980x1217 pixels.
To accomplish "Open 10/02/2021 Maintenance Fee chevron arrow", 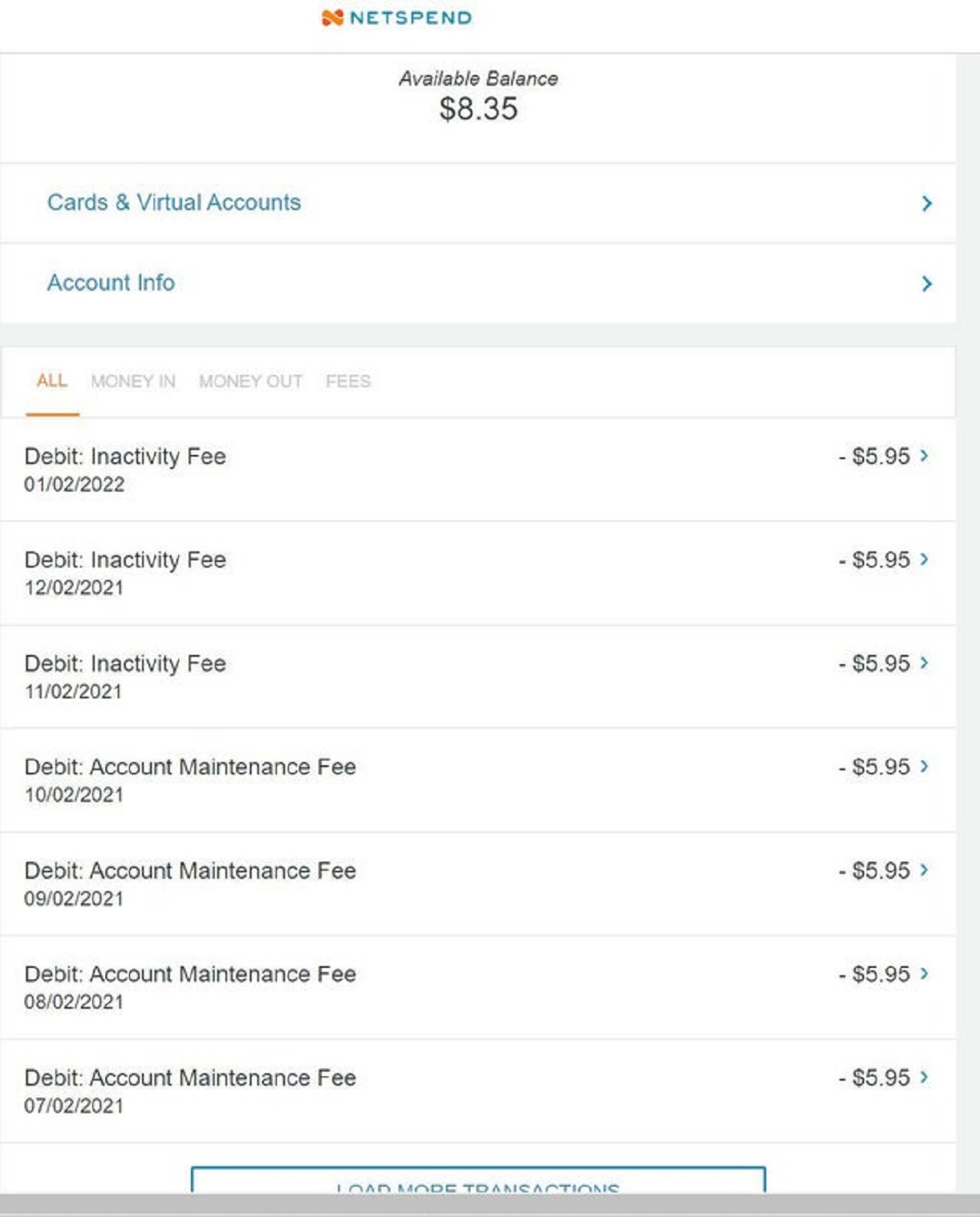I will coord(924,766).
